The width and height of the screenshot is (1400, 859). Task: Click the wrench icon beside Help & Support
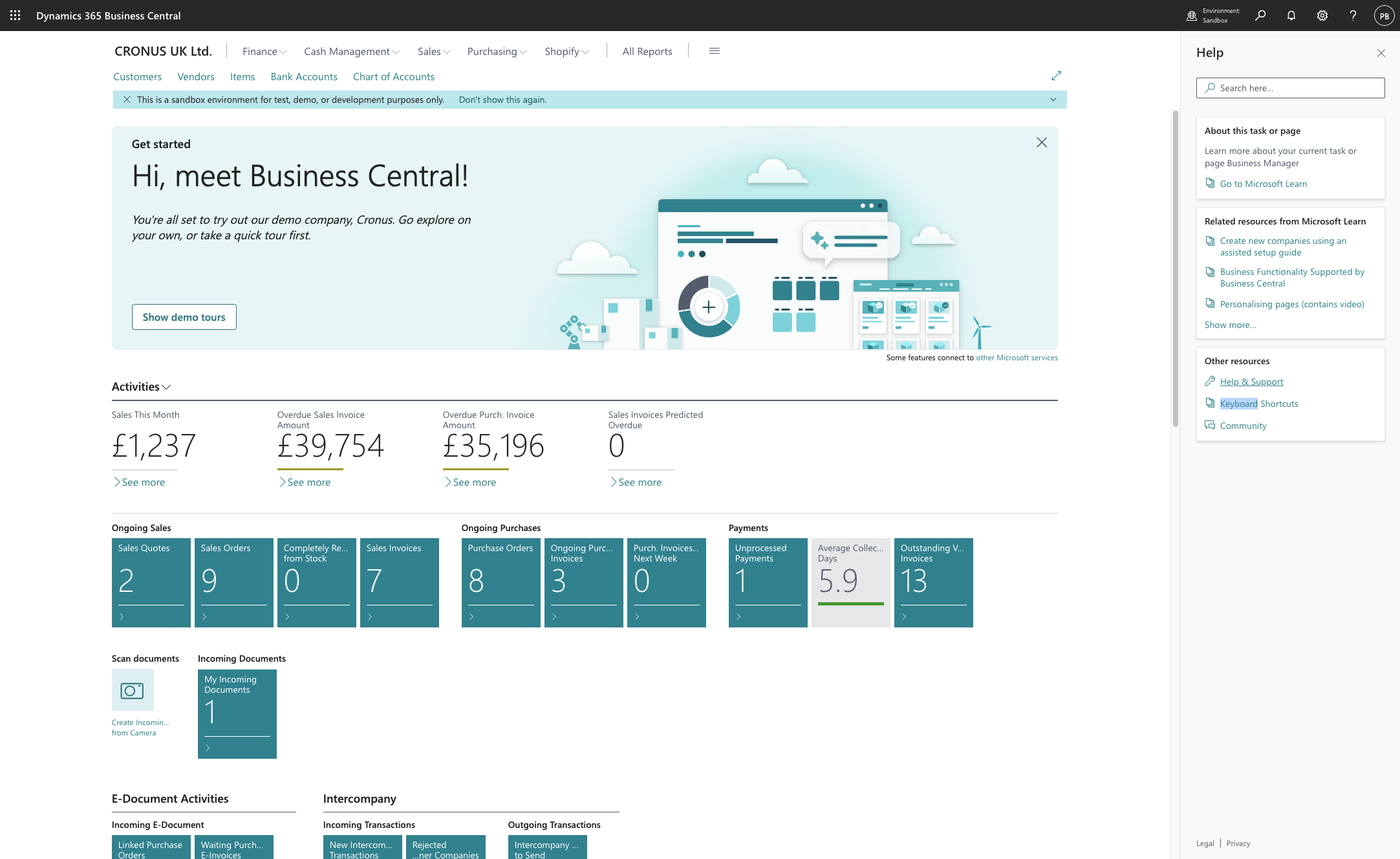(1210, 381)
